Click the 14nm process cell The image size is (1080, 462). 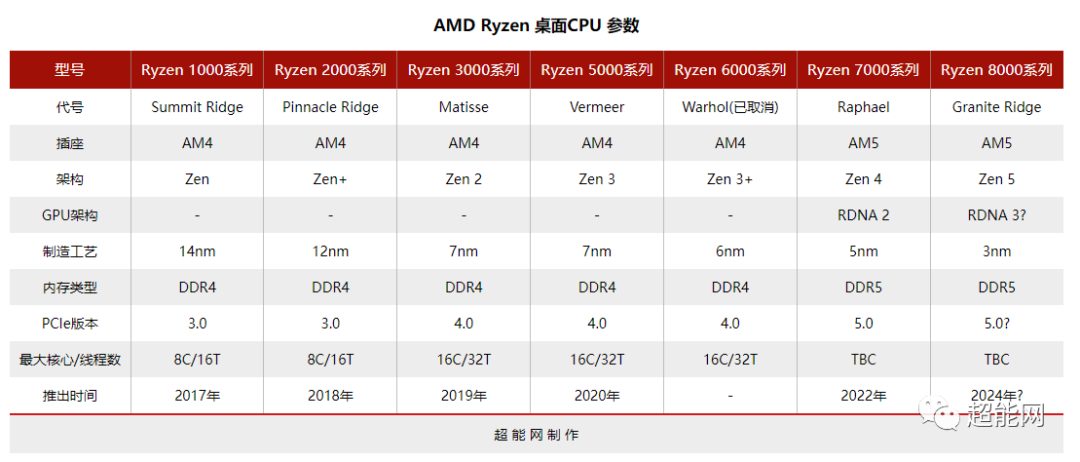pyautogui.click(x=197, y=251)
